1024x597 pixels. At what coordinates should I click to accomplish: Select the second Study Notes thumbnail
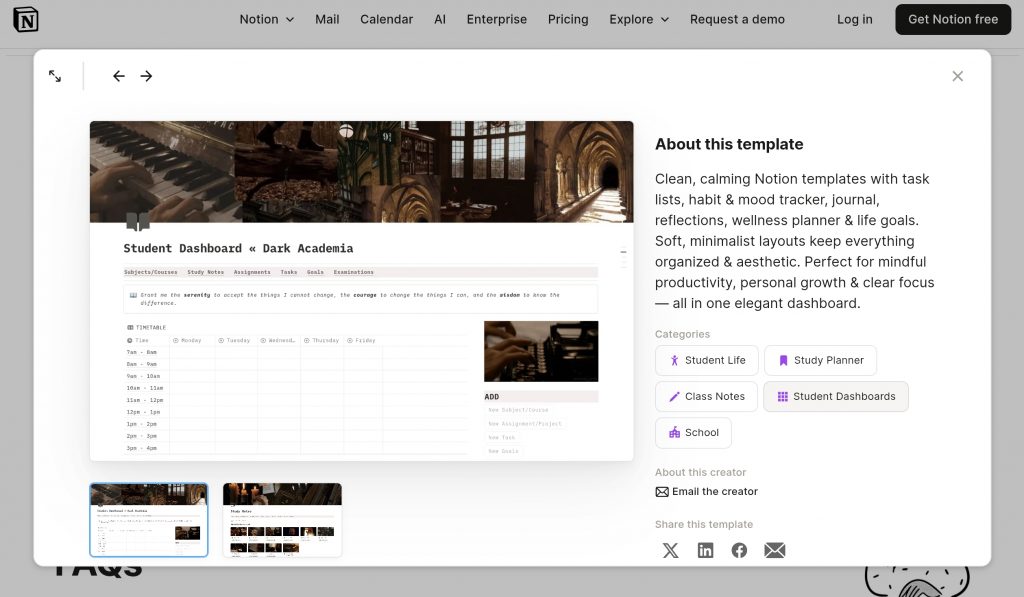282,519
